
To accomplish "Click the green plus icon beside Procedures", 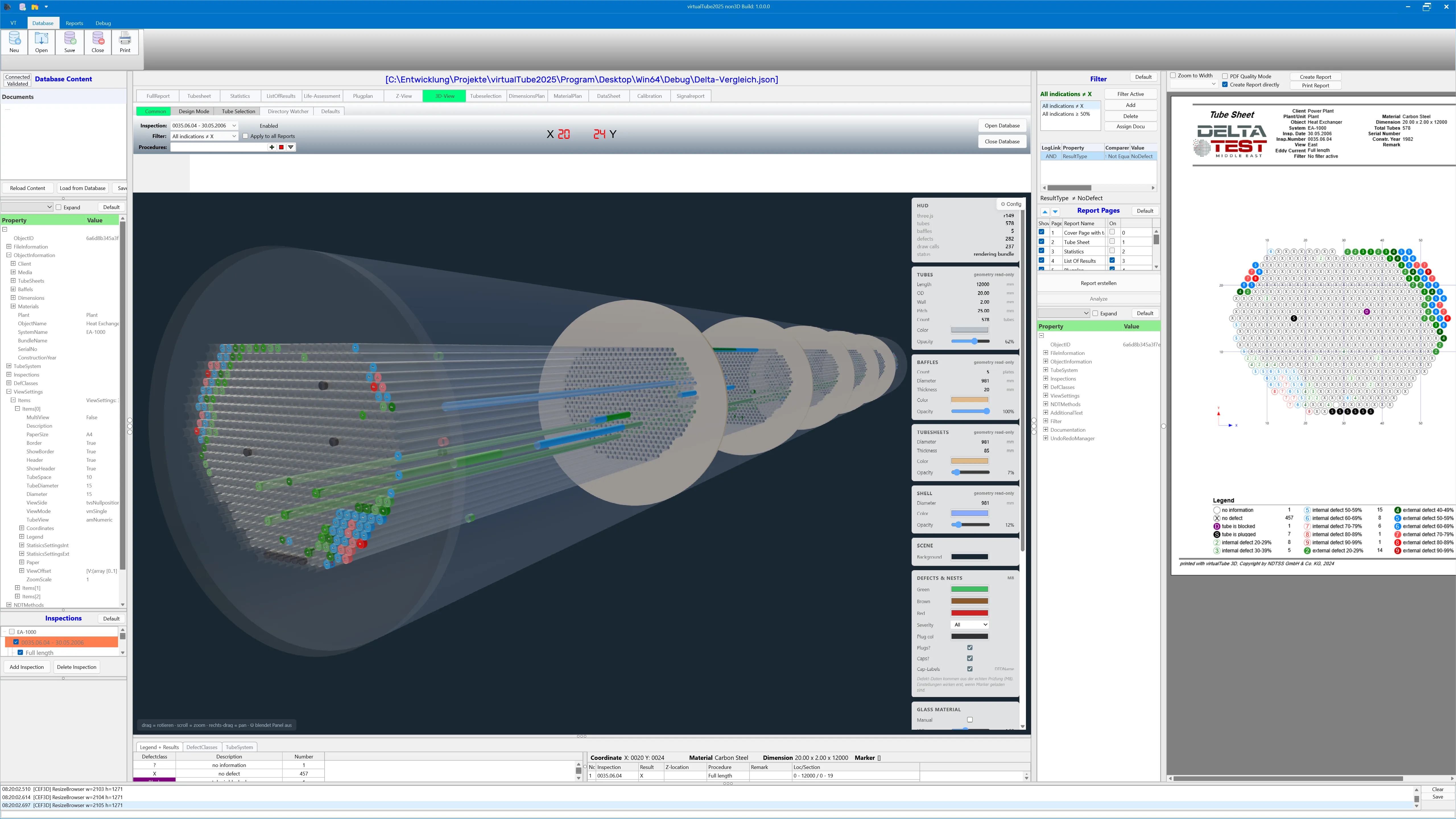I will [272, 147].
